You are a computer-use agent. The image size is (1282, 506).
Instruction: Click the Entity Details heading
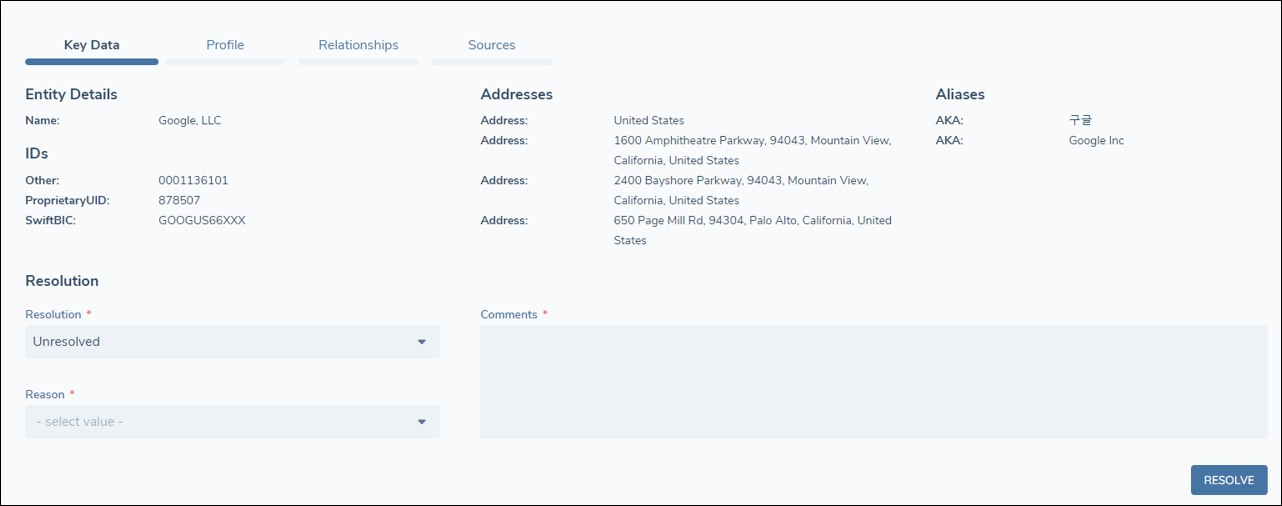(71, 95)
